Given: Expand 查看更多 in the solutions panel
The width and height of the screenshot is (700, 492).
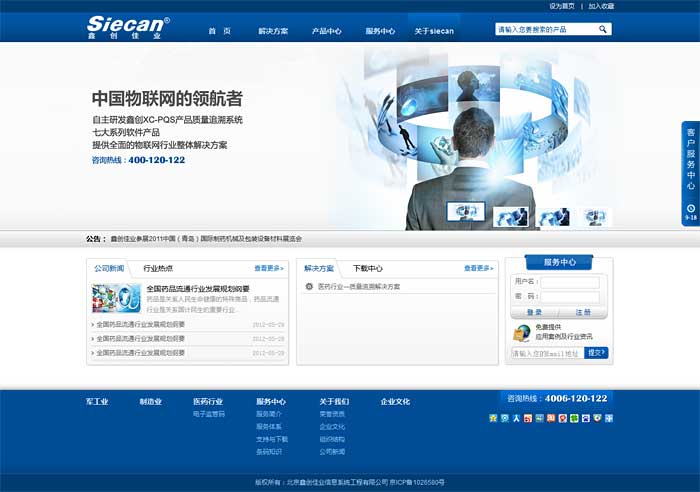Looking at the screenshot, I should pyautogui.click(x=478, y=268).
